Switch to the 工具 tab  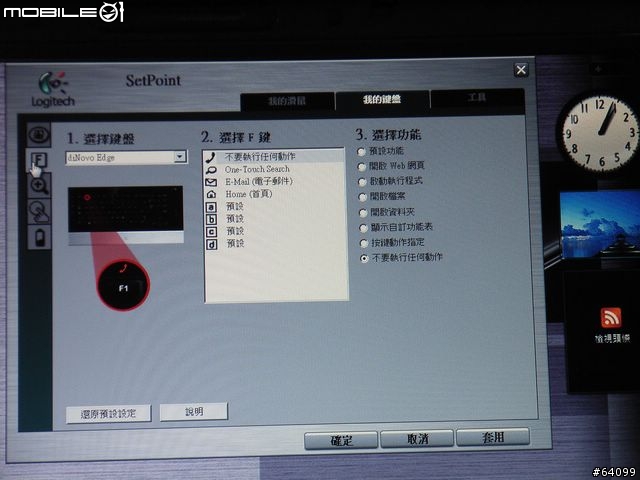click(x=477, y=98)
